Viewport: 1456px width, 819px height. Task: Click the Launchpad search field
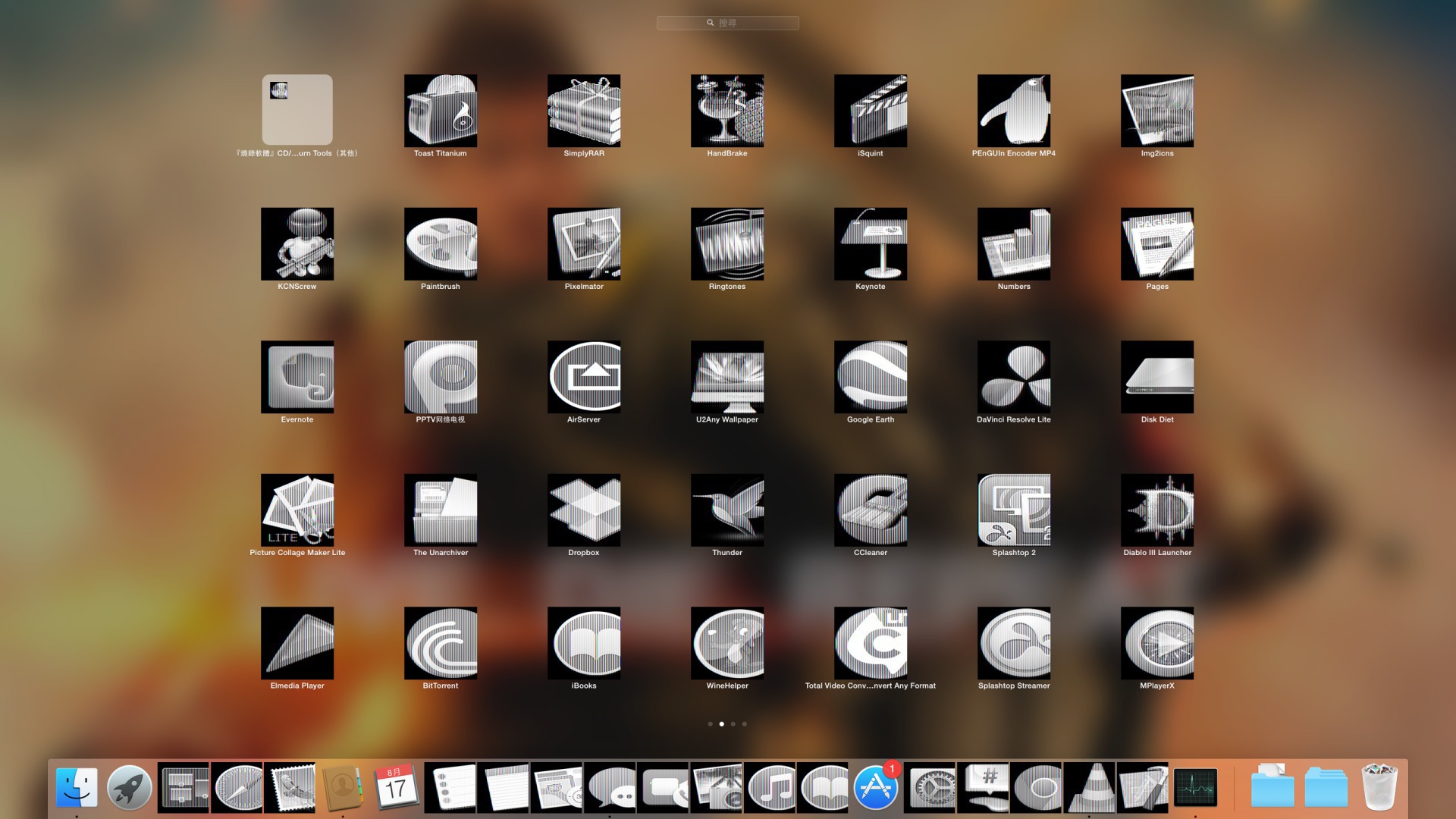point(727,23)
